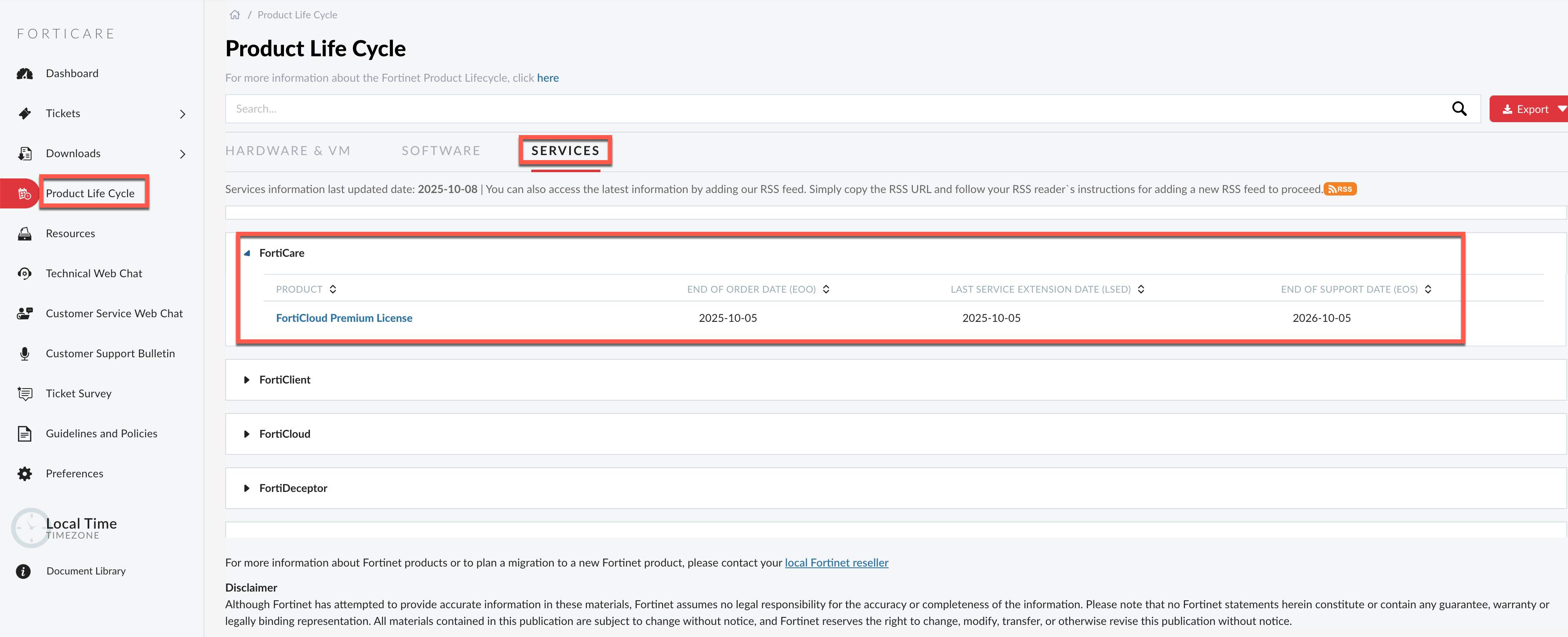Expand the FortiClient section
The image size is (1568, 637).
(246, 380)
